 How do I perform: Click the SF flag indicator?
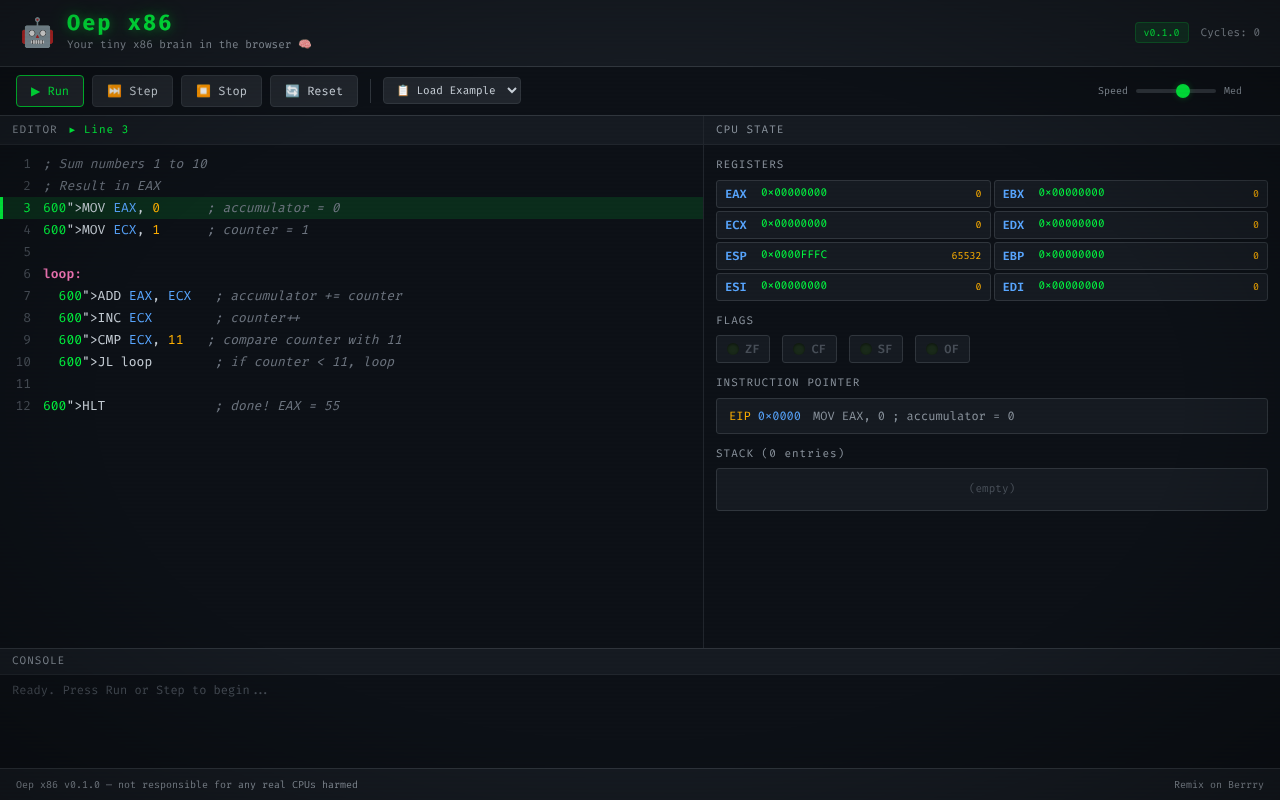(x=876, y=349)
